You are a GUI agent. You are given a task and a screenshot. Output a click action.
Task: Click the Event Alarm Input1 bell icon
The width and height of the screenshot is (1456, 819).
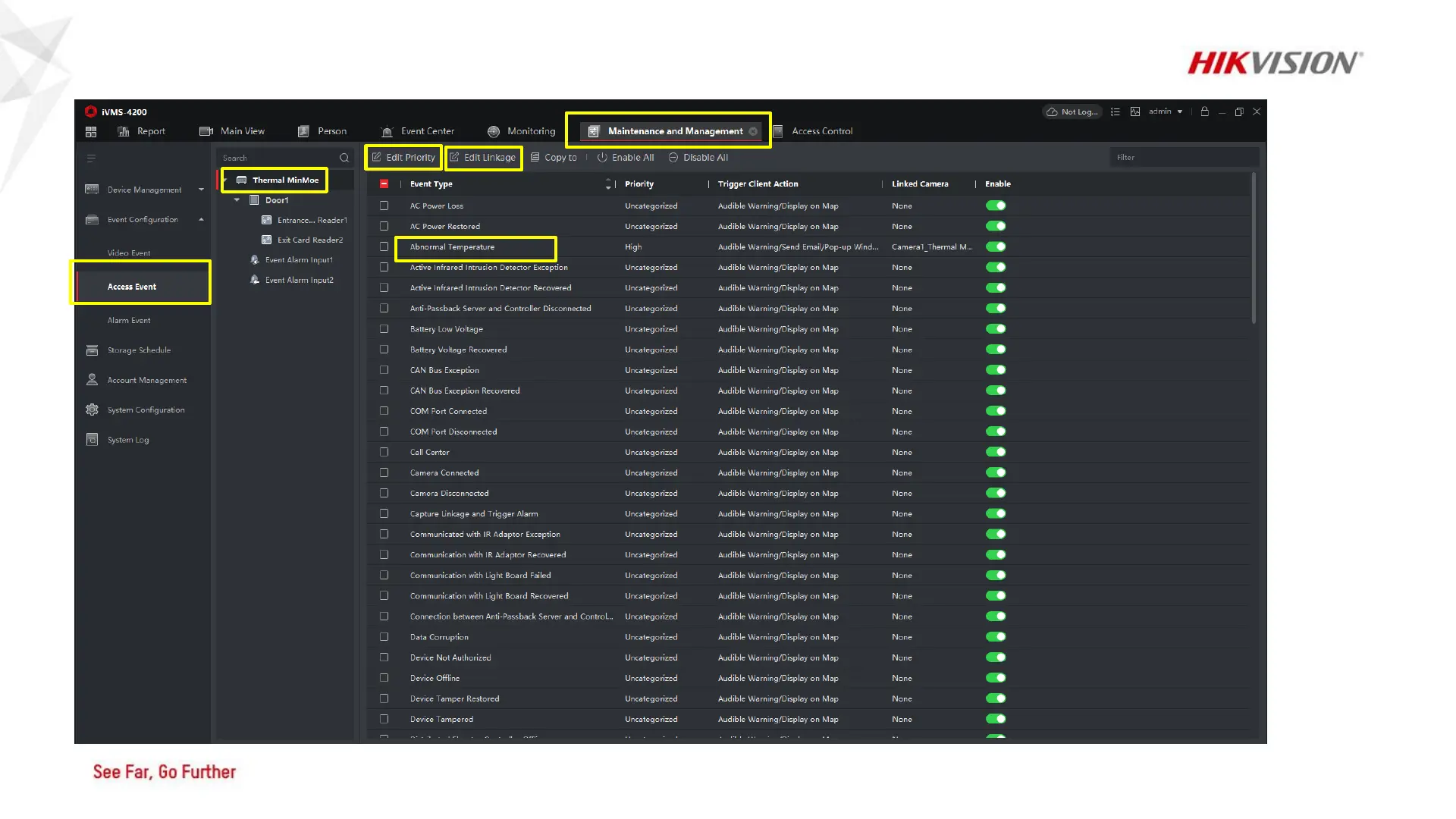click(255, 260)
